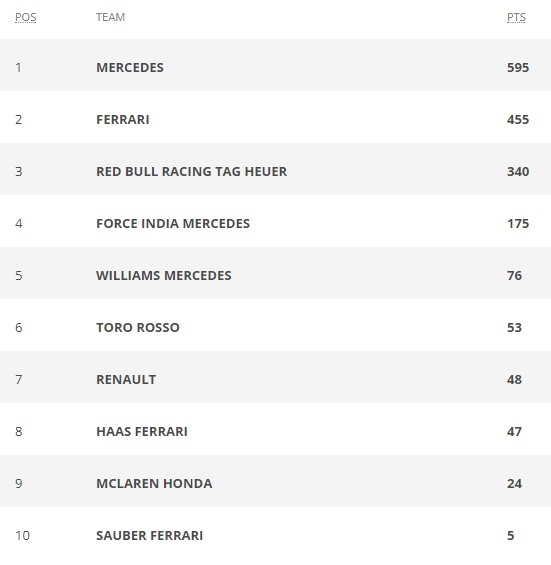The height and width of the screenshot is (565, 551).
Task: Open the HAAS FERRARI entry
Action: (142, 431)
